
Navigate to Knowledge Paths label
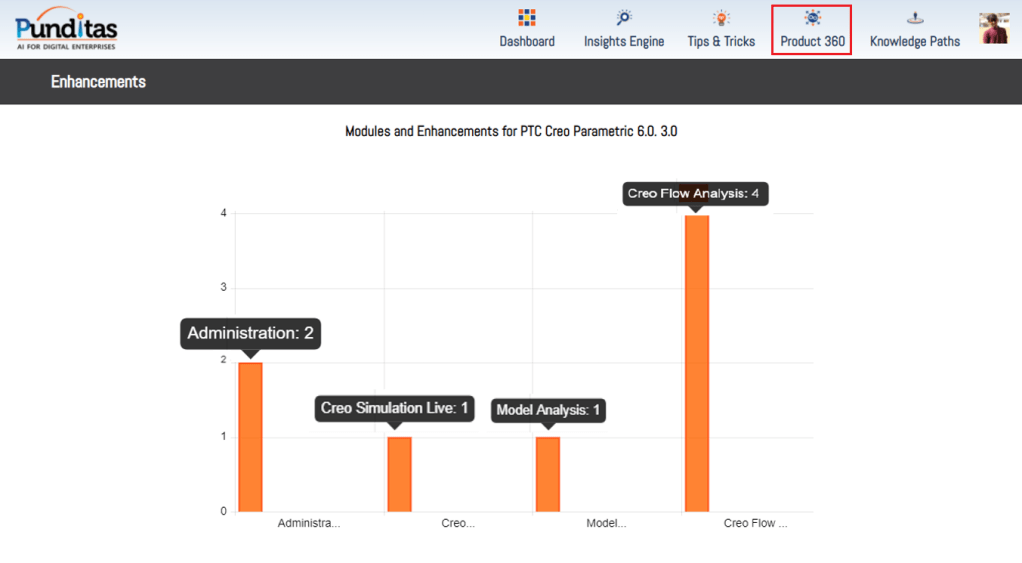[x=914, y=41]
